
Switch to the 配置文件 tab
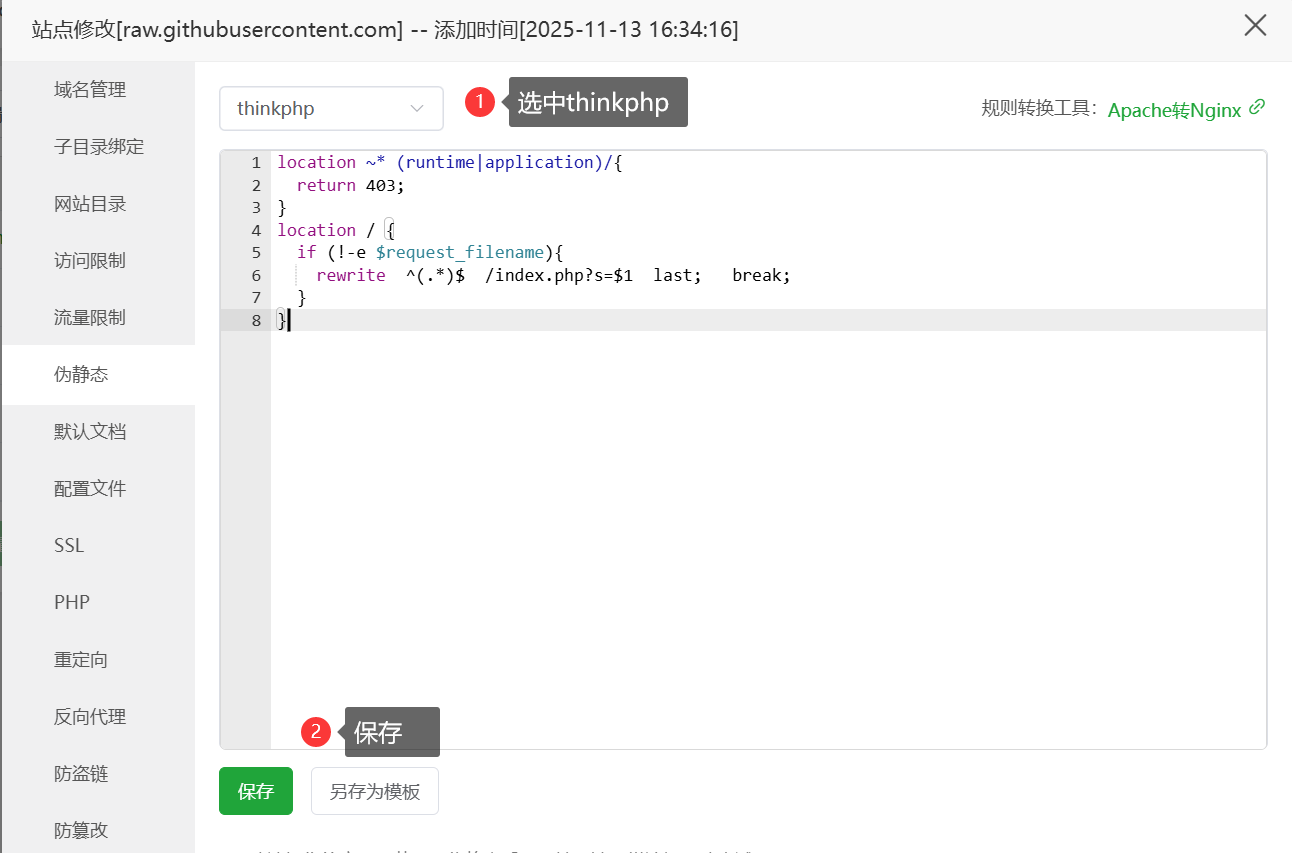tap(90, 489)
